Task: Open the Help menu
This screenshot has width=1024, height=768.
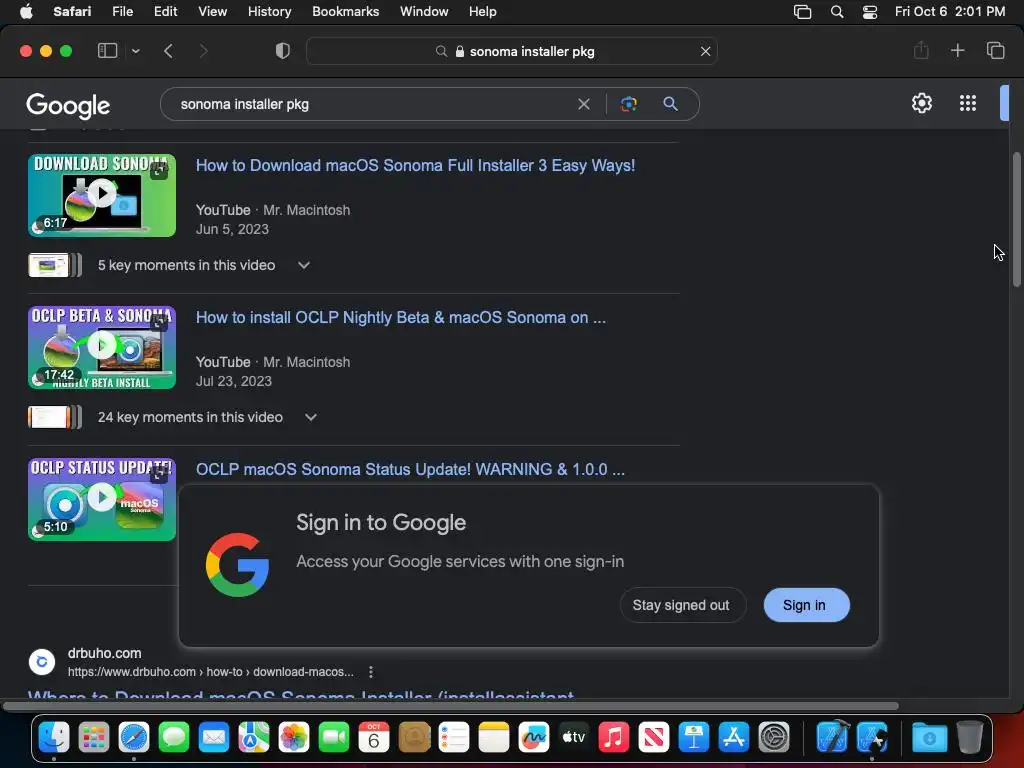Action: click(x=483, y=11)
